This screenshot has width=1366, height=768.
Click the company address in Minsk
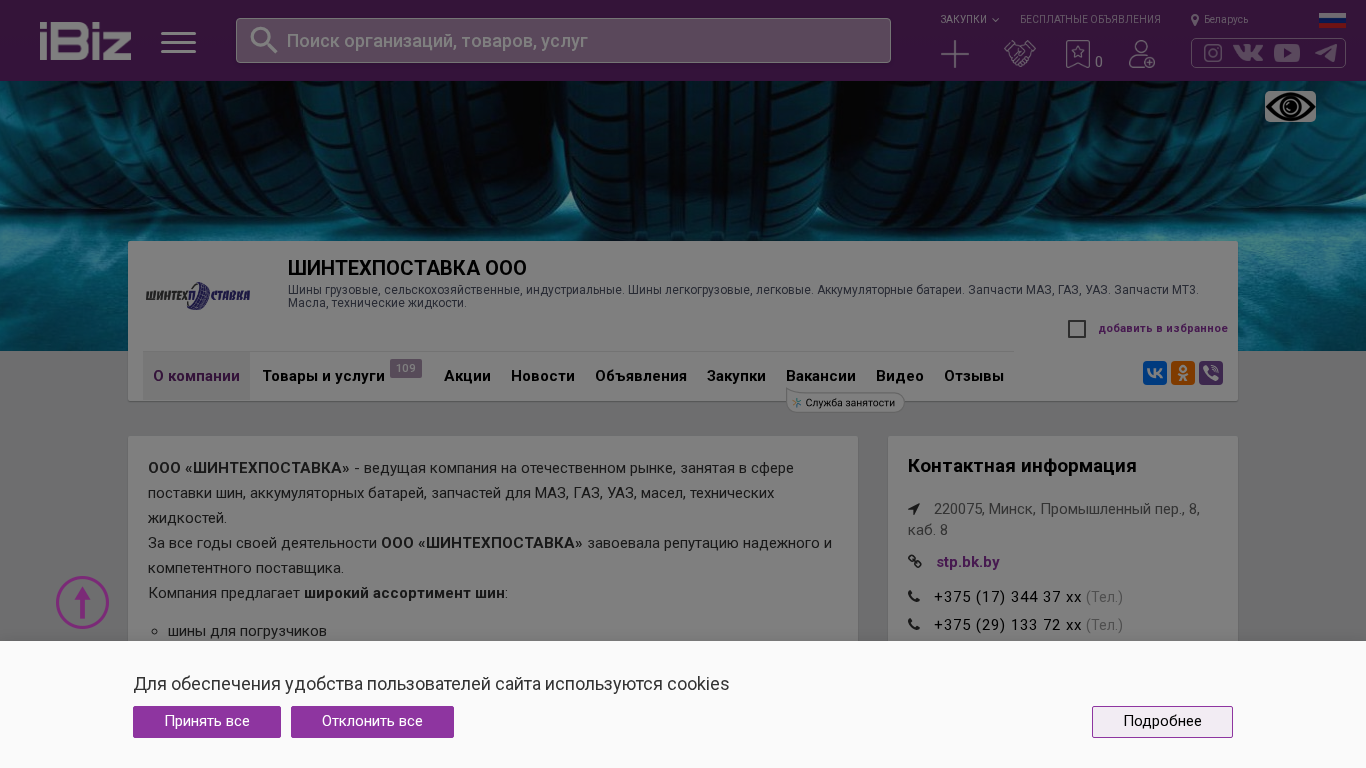point(1054,519)
